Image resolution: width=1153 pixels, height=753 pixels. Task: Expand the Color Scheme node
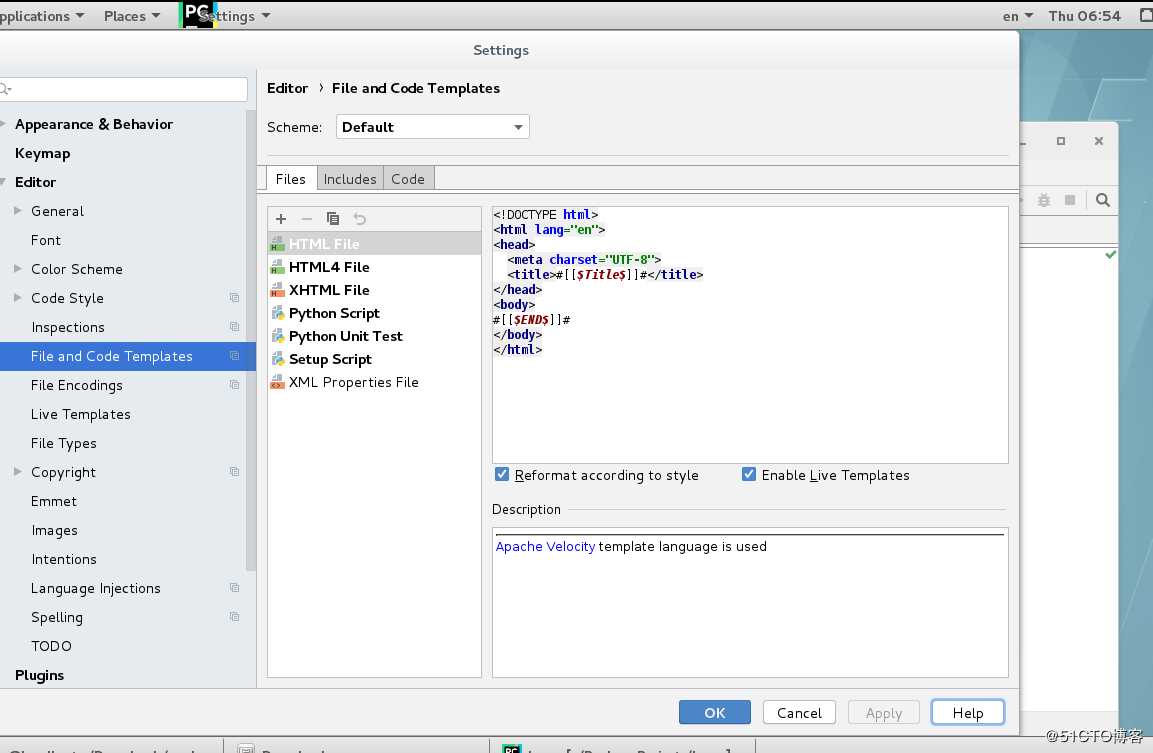coord(18,268)
